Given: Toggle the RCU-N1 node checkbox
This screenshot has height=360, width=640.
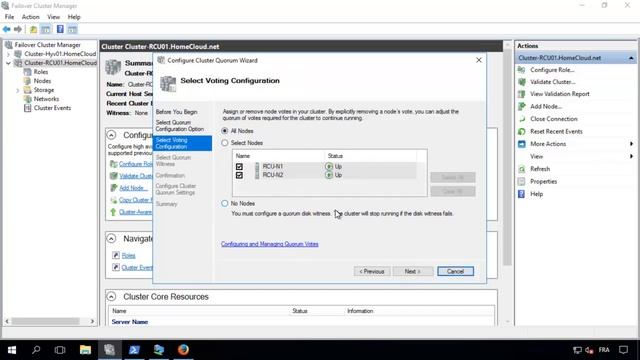Looking at the screenshot, I should tap(239, 167).
